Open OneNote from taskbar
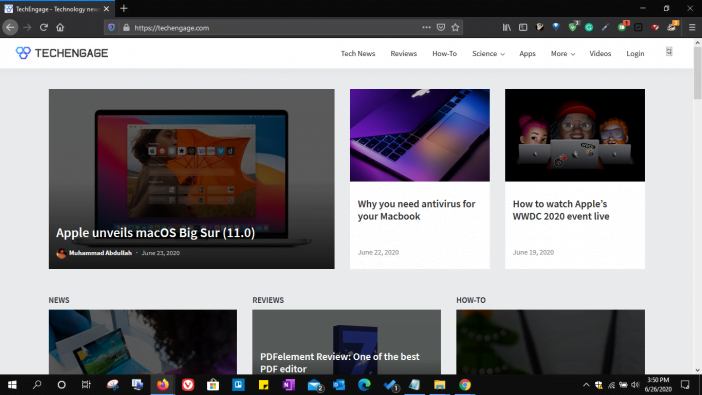The width and height of the screenshot is (702, 395). click(x=289, y=385)
